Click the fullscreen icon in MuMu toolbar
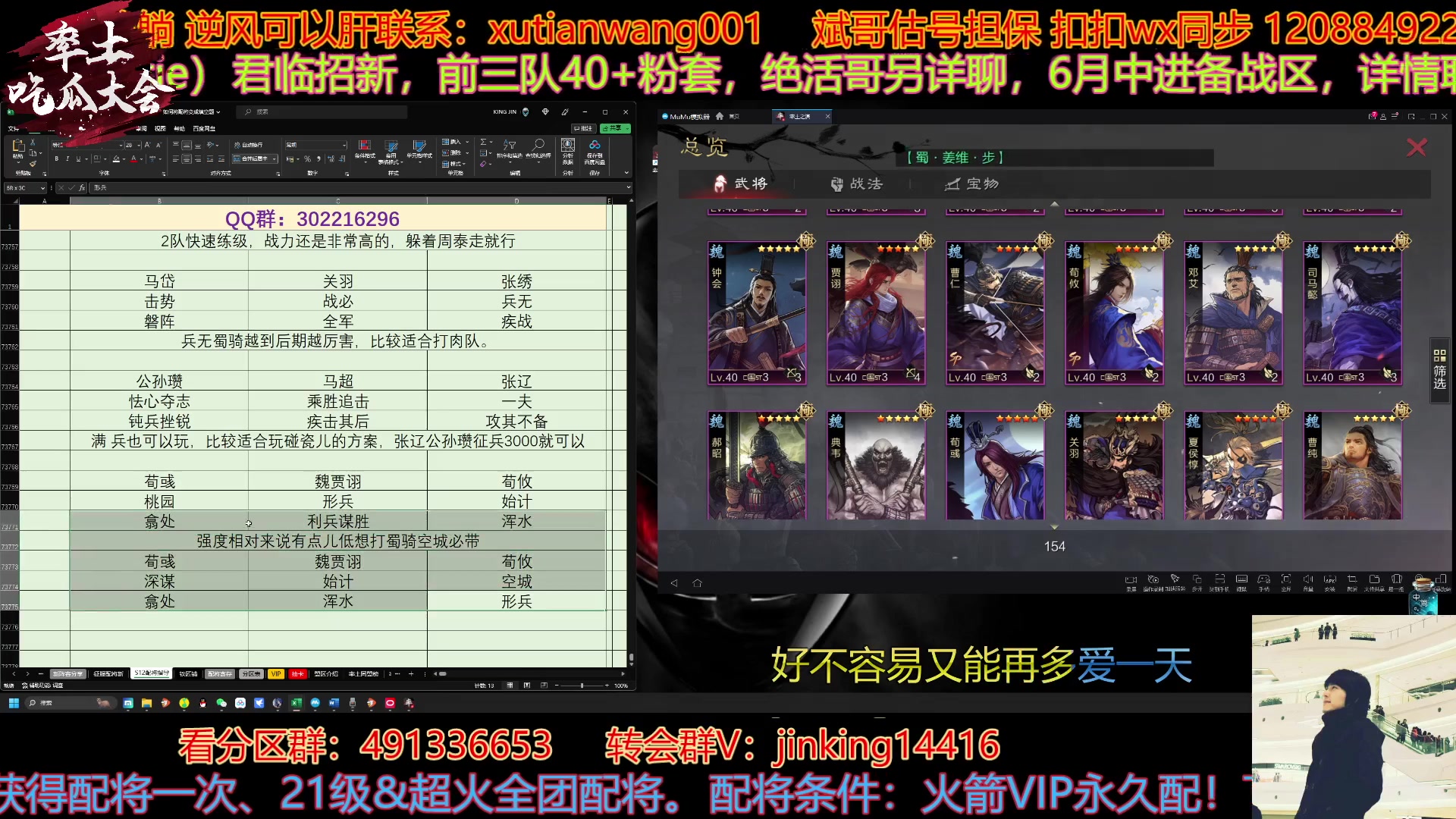Viewport: 1456px width, 819px height. (x=1286, y=579)
